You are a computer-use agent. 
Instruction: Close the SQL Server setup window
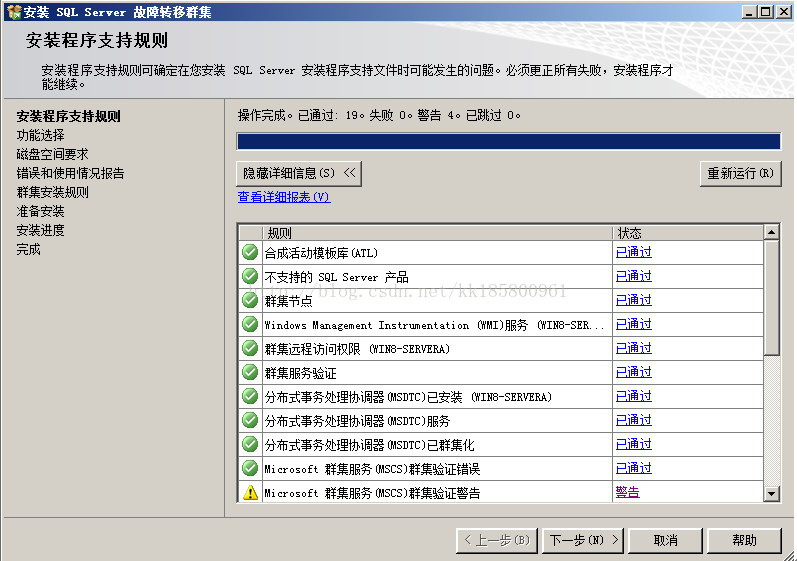[784, 12]
